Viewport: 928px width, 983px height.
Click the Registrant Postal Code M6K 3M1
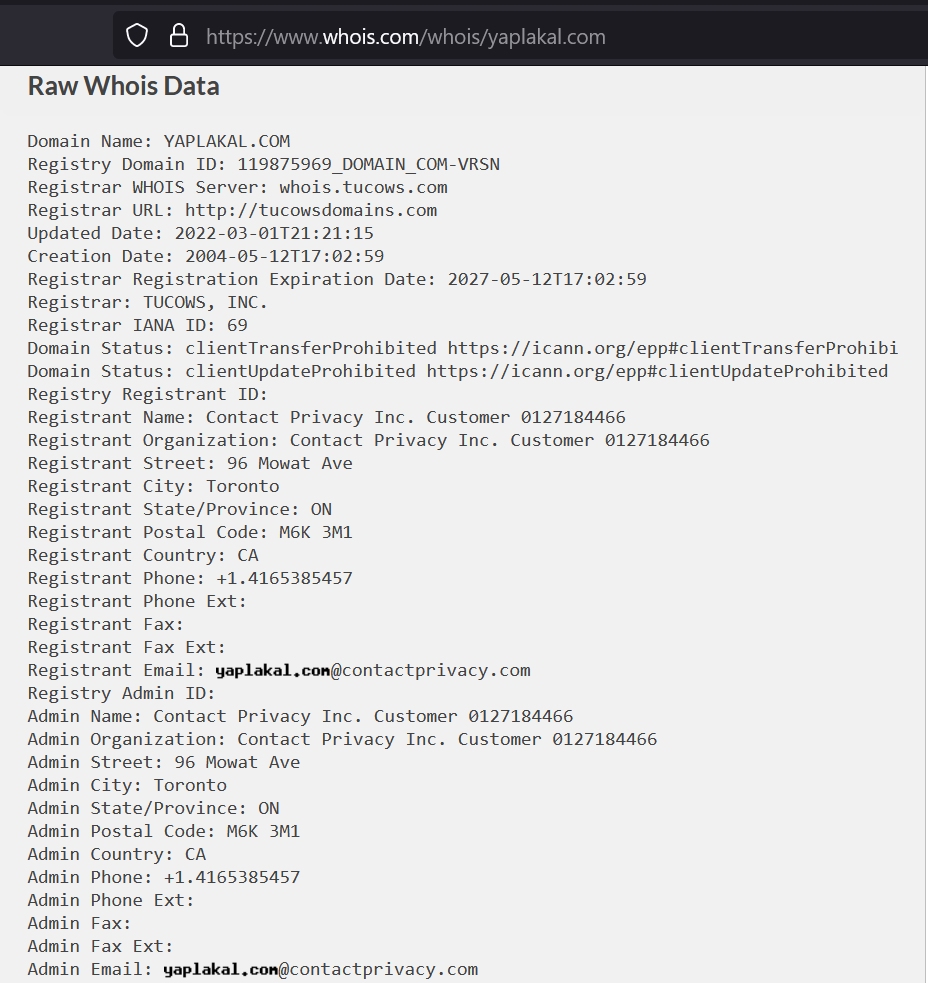point(316,532)
